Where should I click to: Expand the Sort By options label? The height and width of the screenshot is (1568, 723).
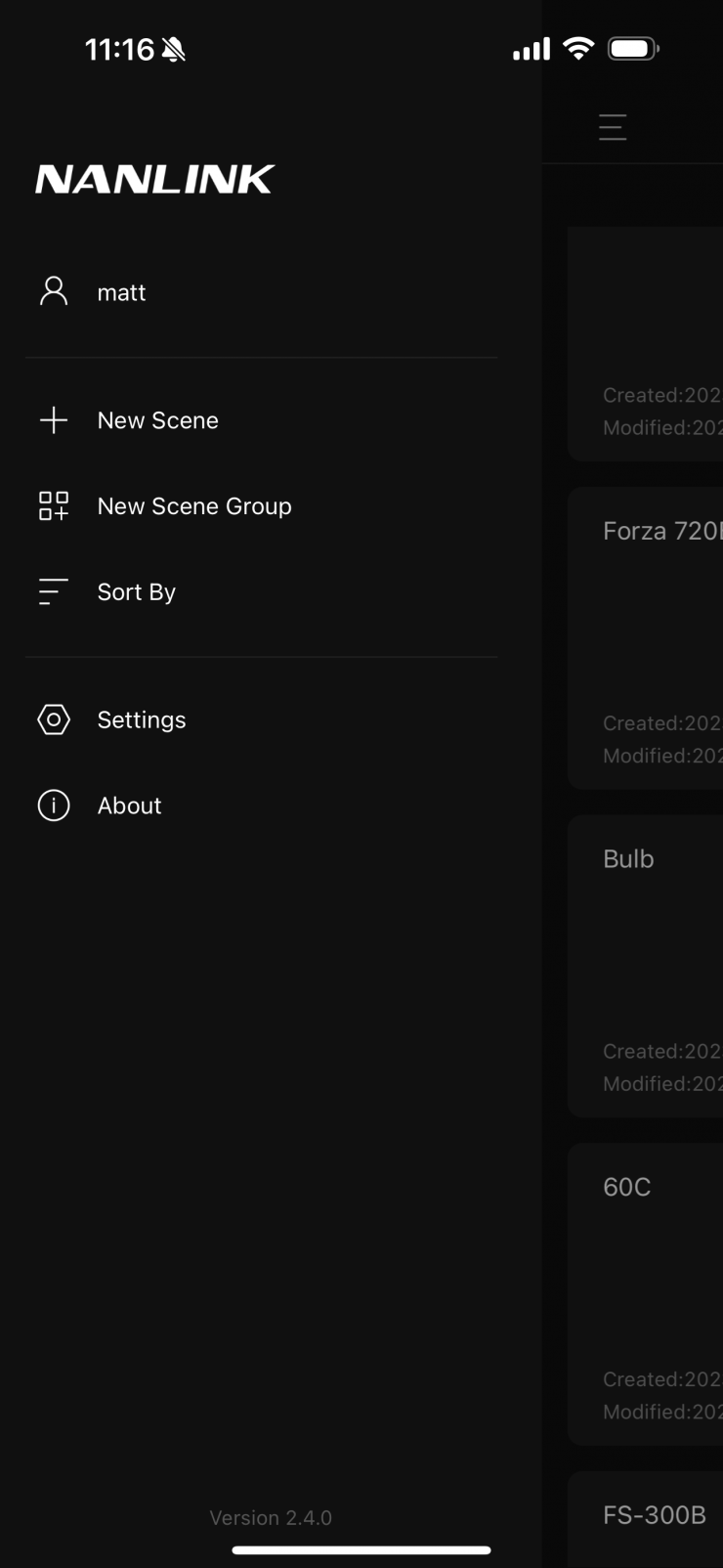137,592
